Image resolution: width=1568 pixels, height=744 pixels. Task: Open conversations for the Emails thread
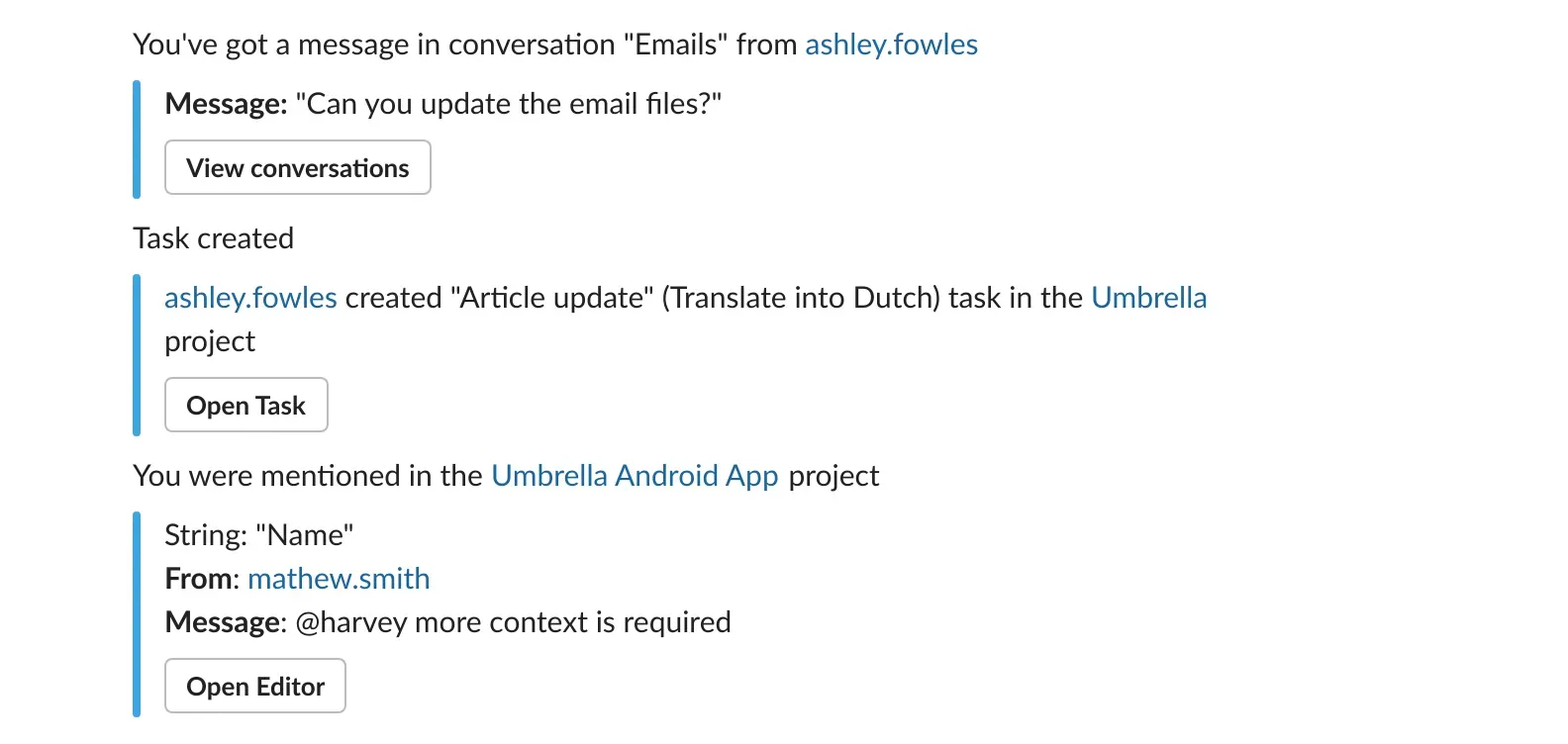pos(297,167)
